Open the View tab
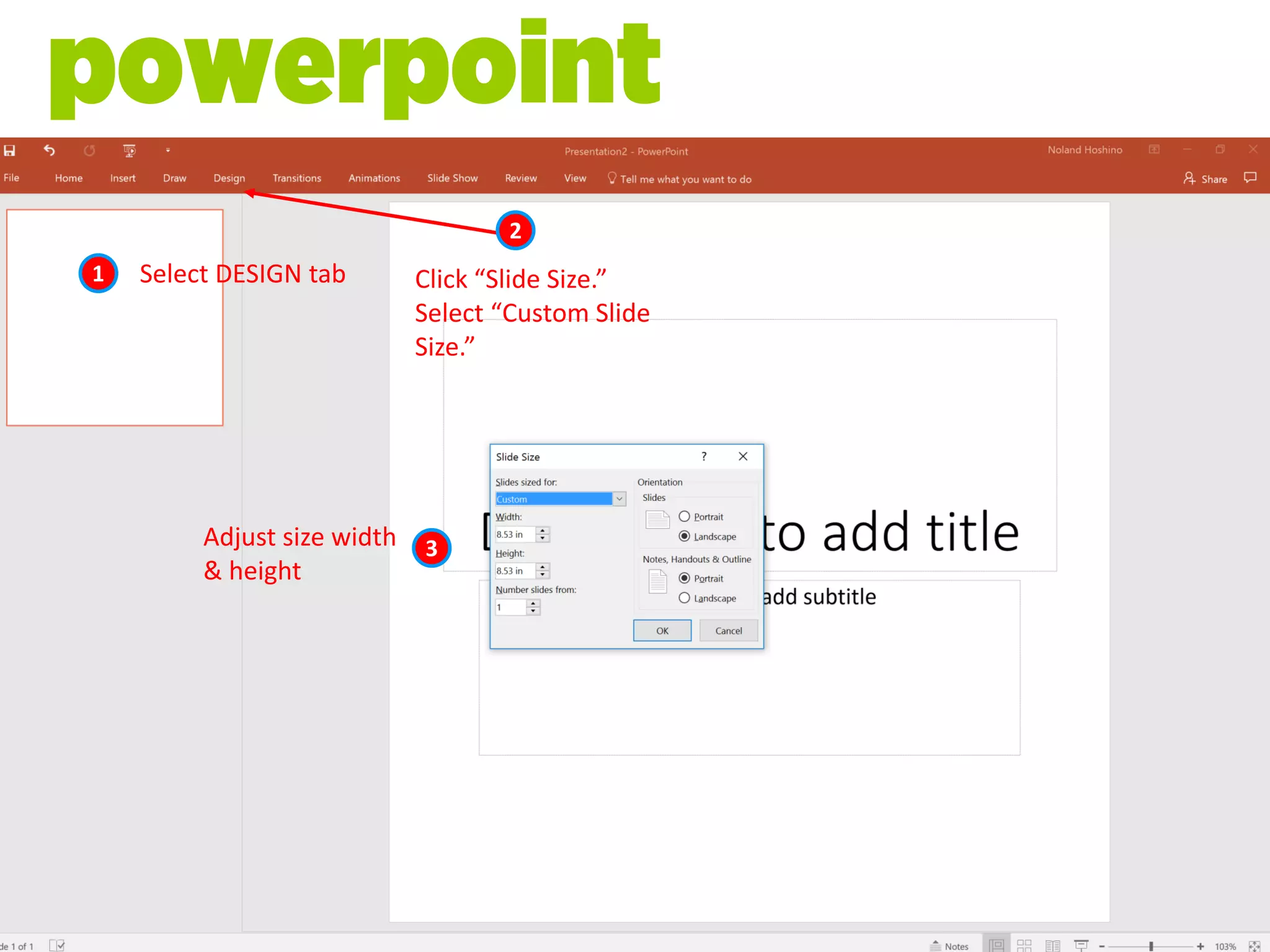 [x=575, y=178]
